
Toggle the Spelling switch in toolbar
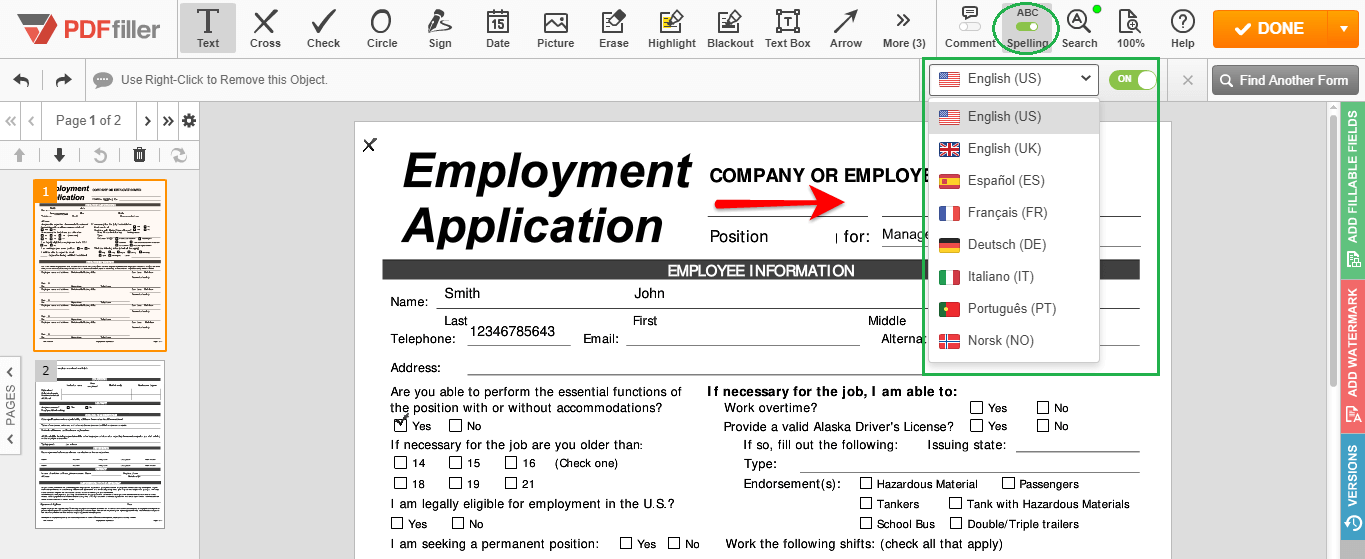tap(1027, 26)
